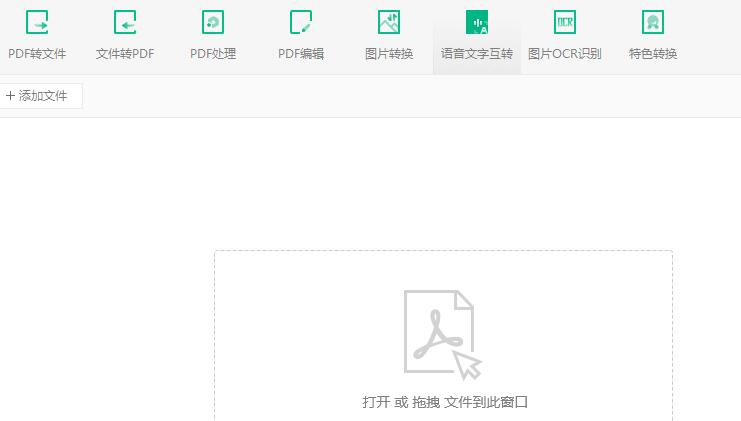
Task: Click the 打开 或 拖拽 文件到此窗口 text
Action: (444, 402)
